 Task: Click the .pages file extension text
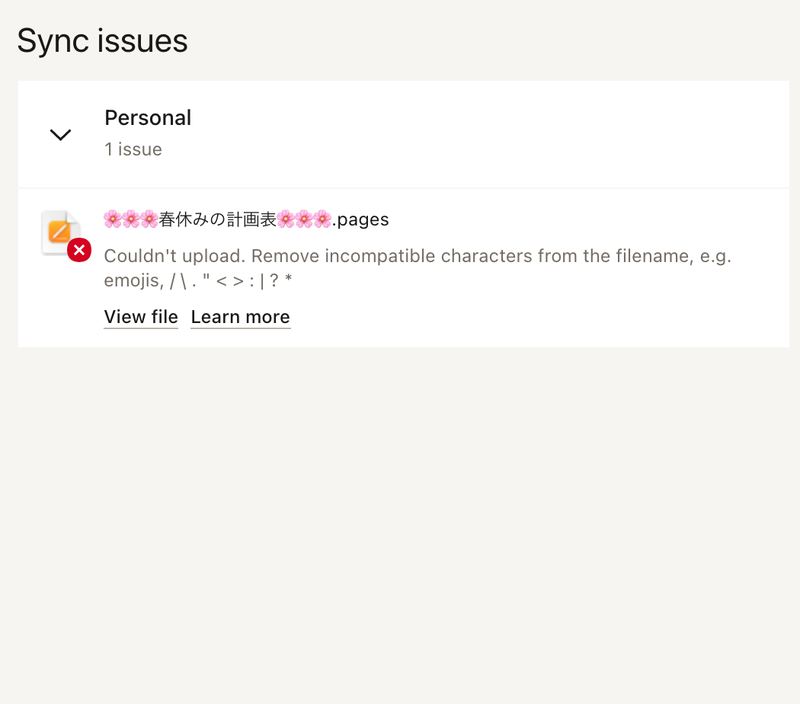(x=361, y=219)
